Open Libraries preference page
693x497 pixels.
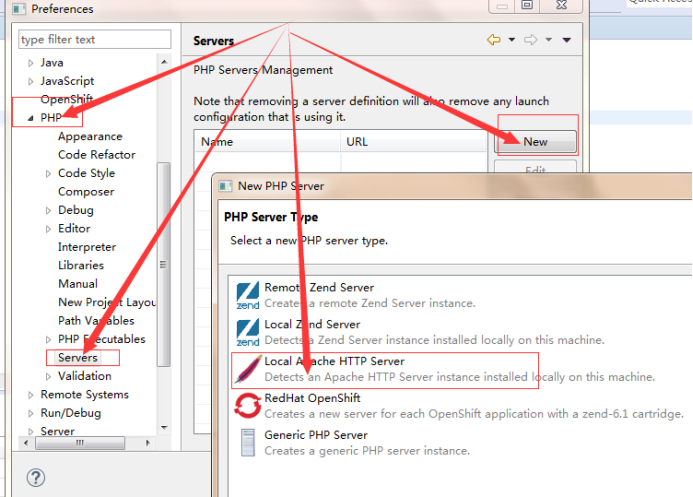[x=81, y=265]
